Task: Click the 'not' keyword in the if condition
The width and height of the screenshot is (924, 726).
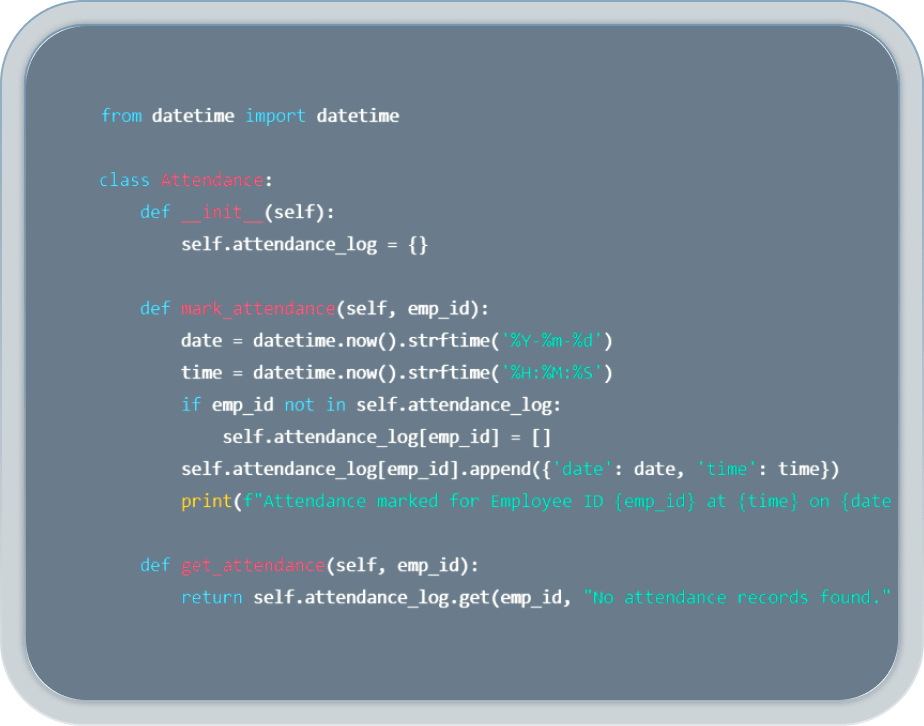Action: (x=299, y=405)
